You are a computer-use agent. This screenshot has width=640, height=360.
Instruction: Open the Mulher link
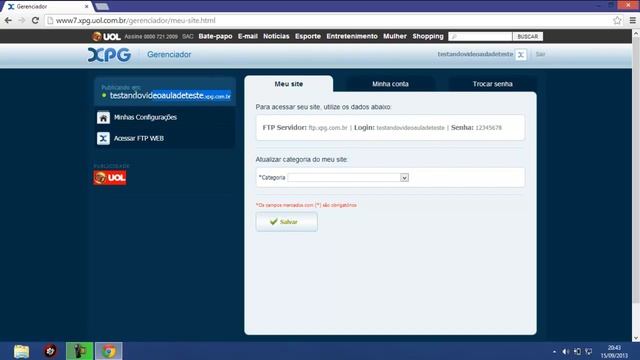tap(395, 36)
